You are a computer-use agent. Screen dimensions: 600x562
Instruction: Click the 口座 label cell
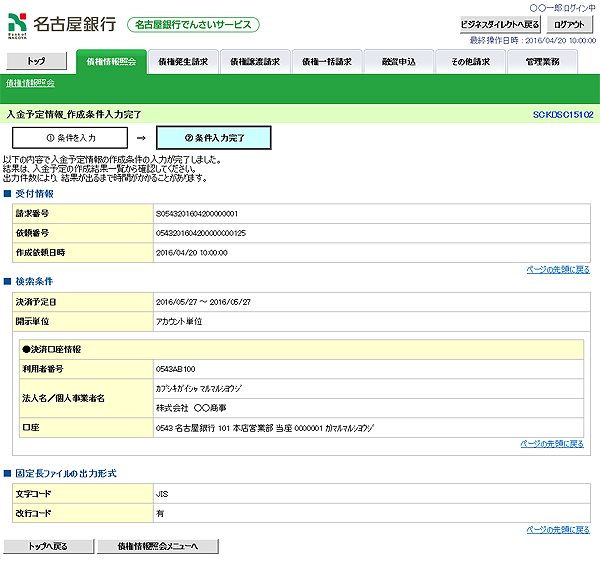point(86,428)
